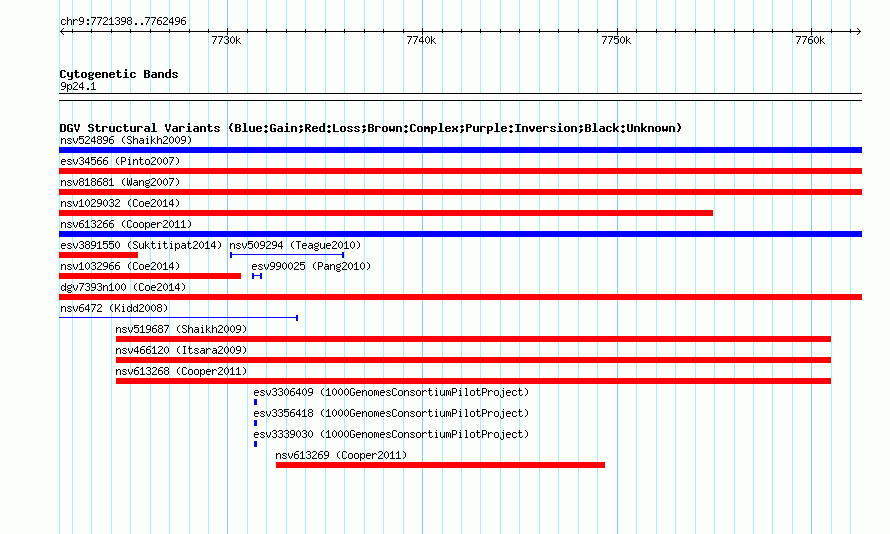Click the short red bar of esv3891550
The height and width of the screenshot is (534, 890).
coord(98,255)
